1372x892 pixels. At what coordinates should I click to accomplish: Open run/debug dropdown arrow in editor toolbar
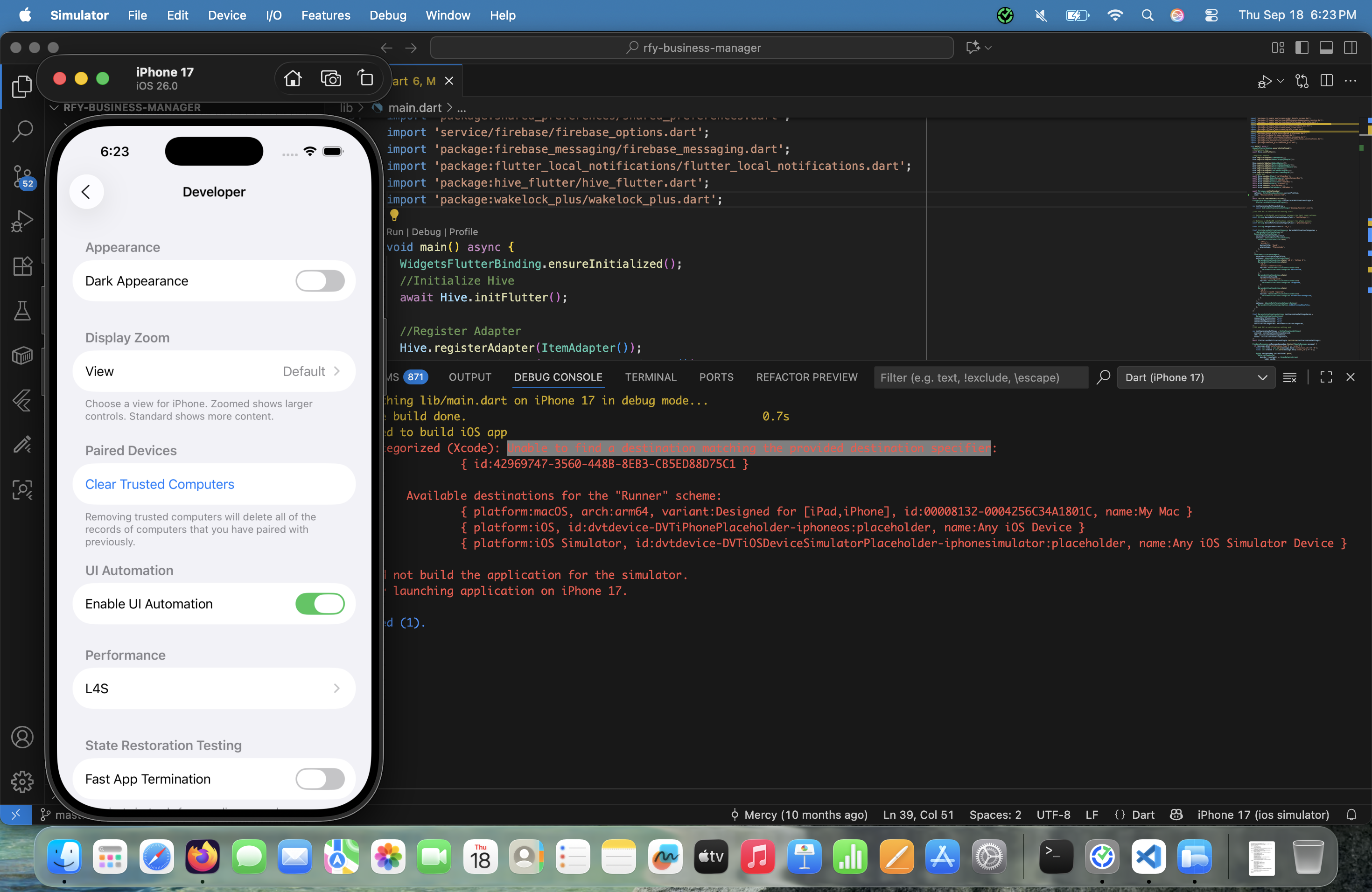click(1281, 81)
